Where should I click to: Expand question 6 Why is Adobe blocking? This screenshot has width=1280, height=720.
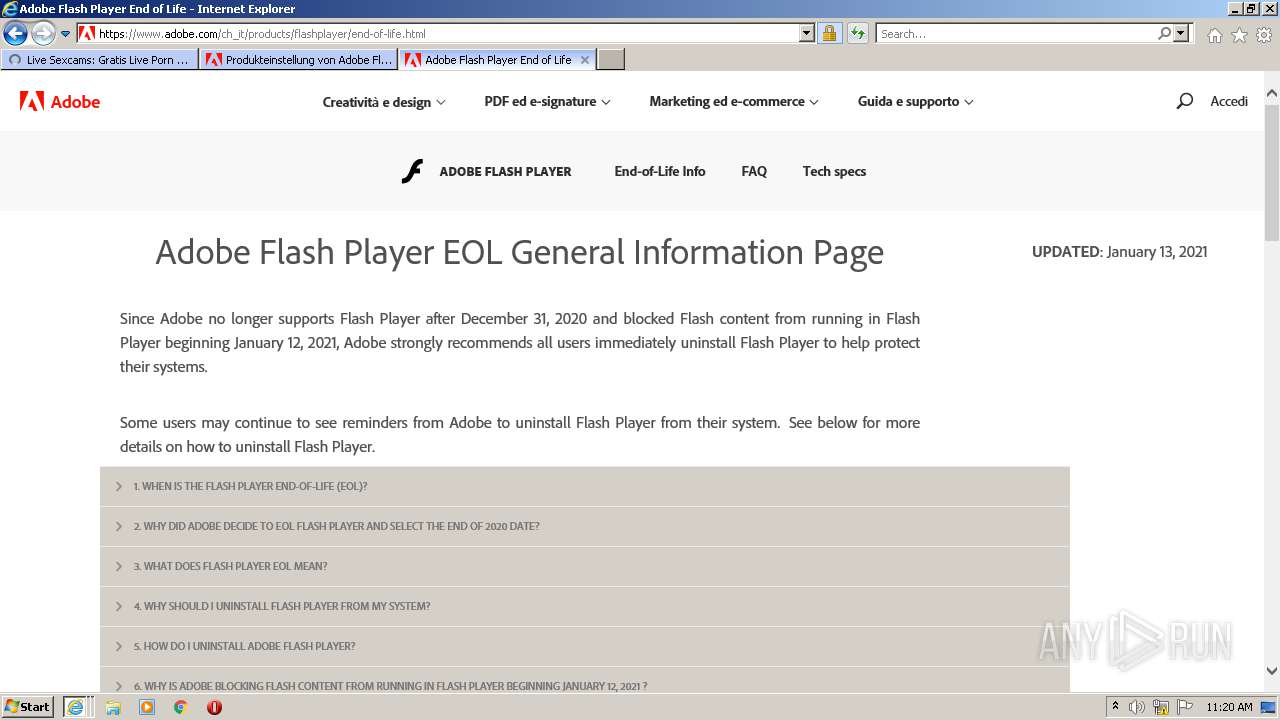coord(585,681)
